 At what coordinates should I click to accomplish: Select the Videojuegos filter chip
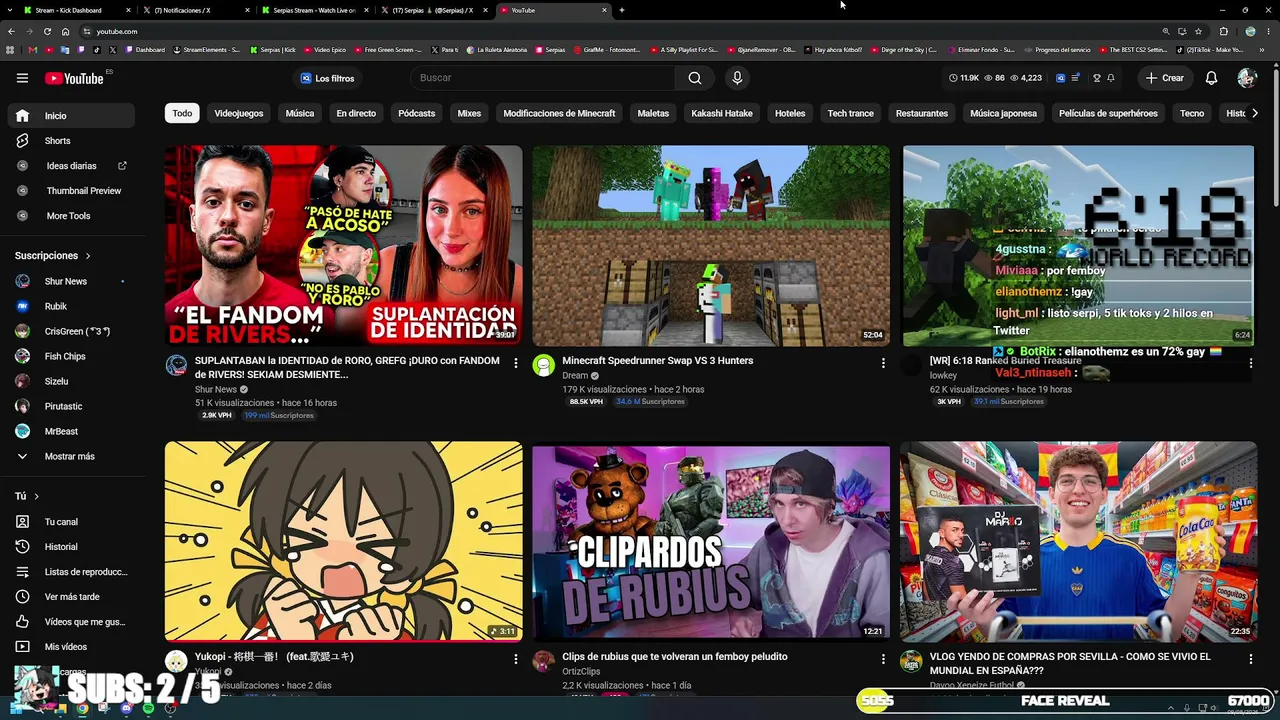point(239,113)
